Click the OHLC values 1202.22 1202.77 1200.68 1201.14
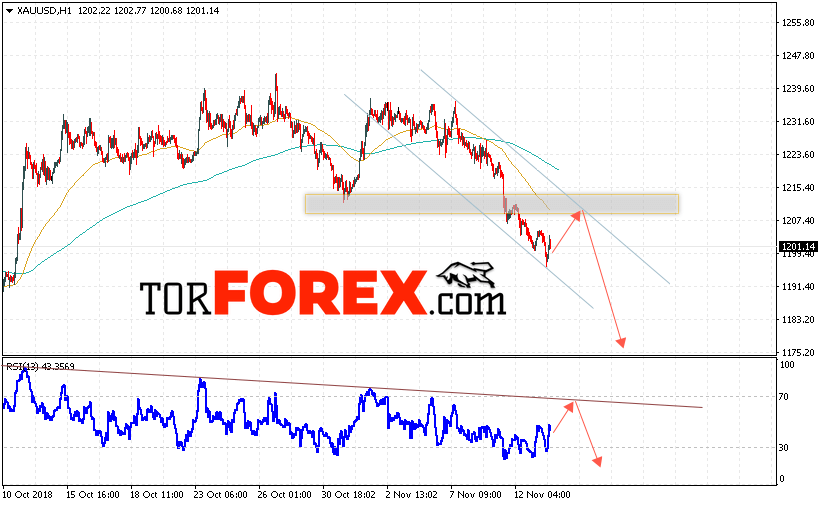 (x=148, y=10)
